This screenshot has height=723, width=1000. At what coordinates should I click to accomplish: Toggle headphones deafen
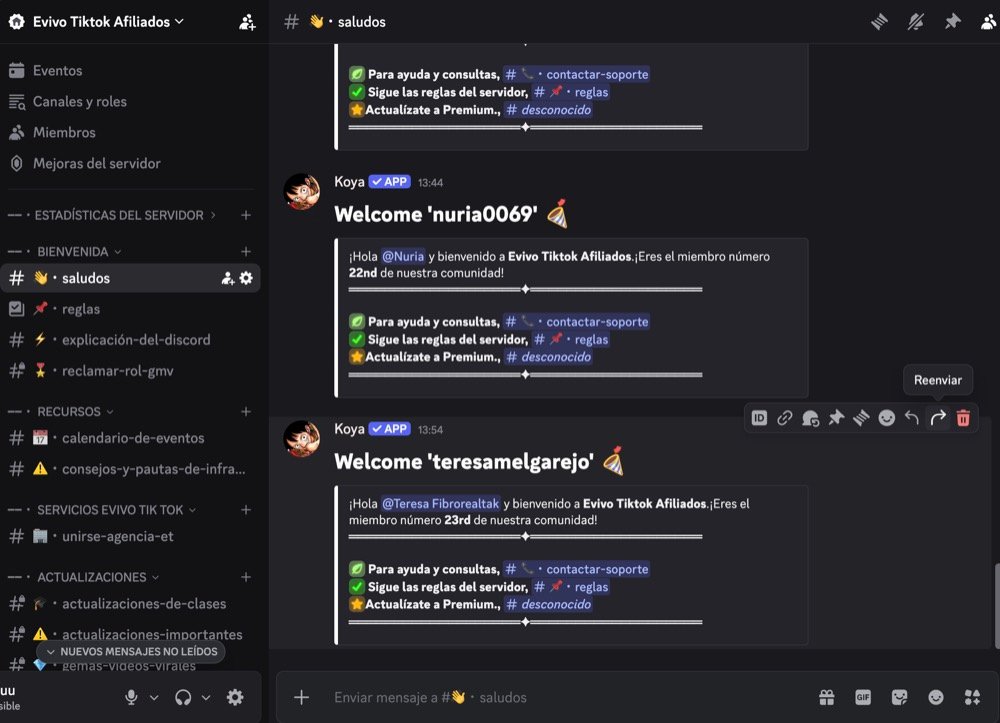(x=183, y=697)
